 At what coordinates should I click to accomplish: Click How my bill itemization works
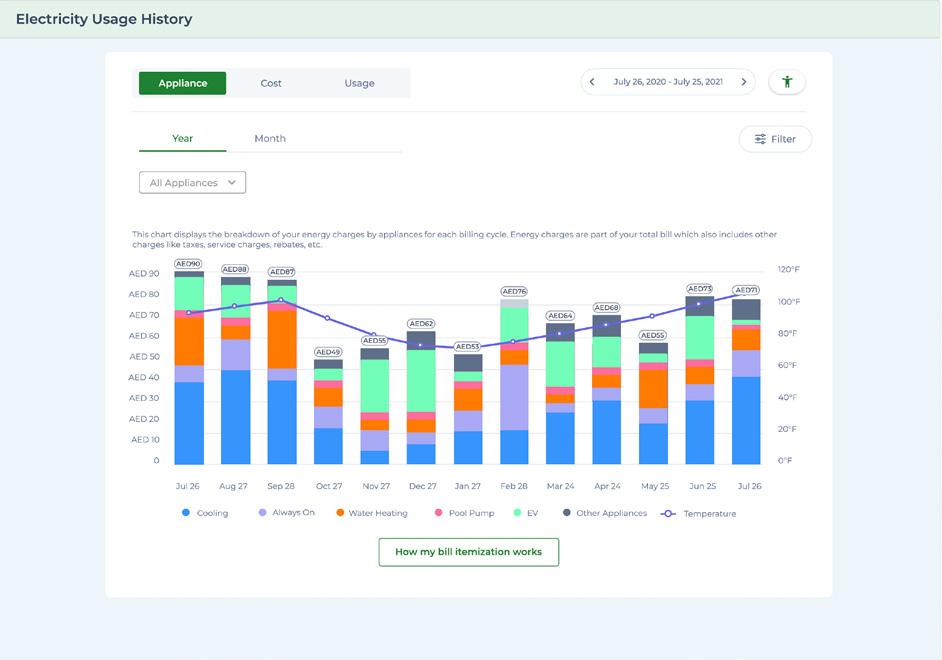coord(469,552)
